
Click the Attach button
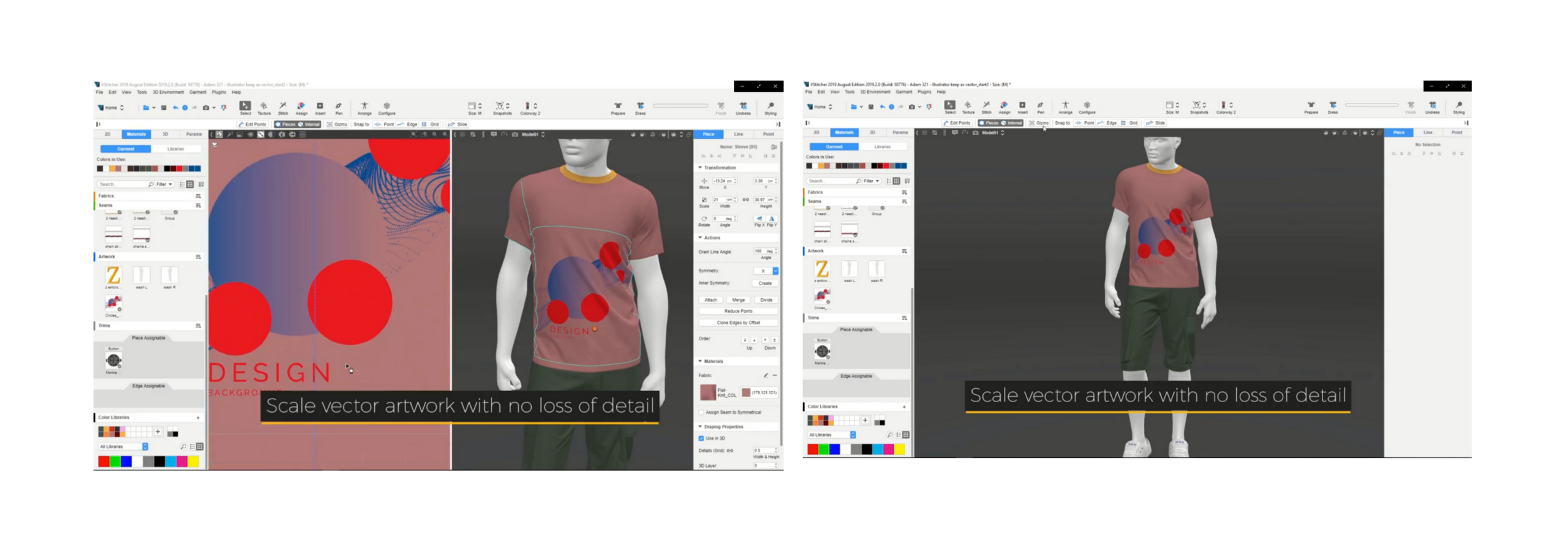710,300
